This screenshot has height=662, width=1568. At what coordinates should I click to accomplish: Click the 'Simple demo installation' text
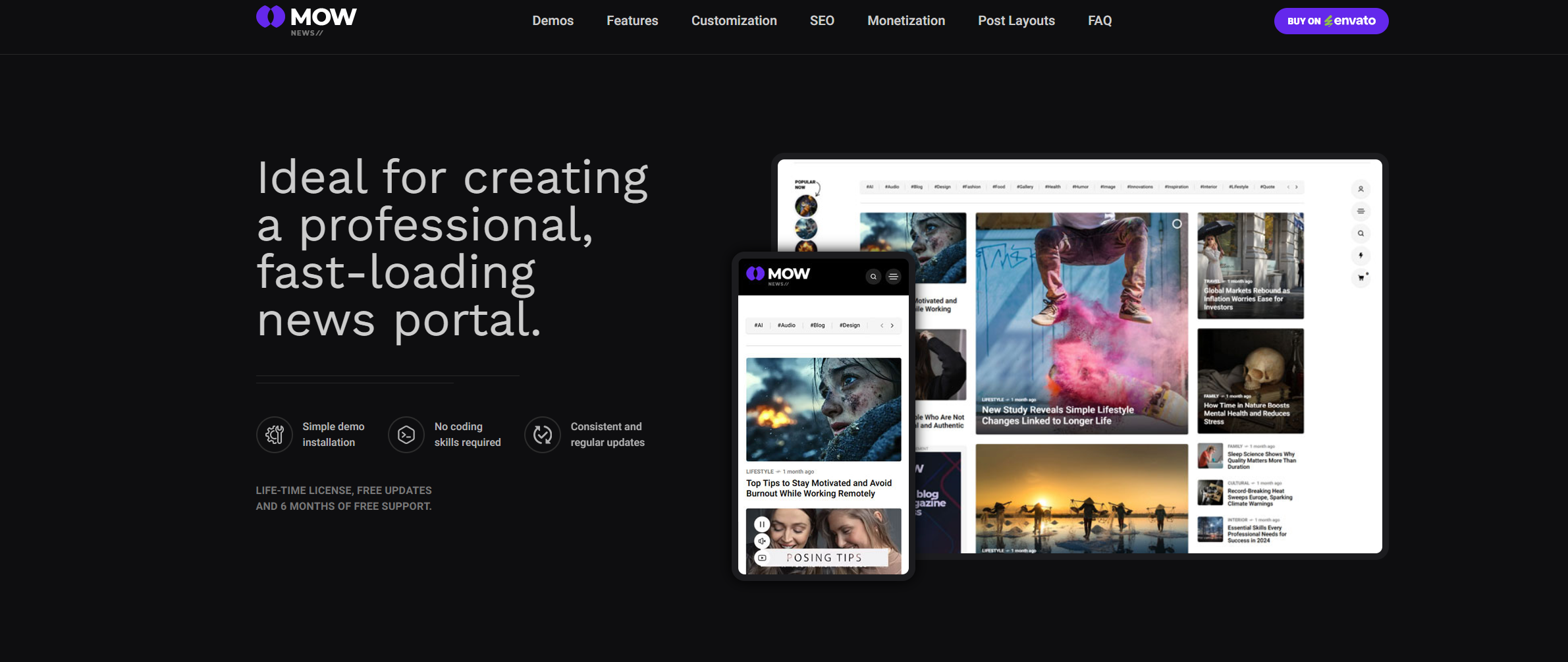pos(333,435)
